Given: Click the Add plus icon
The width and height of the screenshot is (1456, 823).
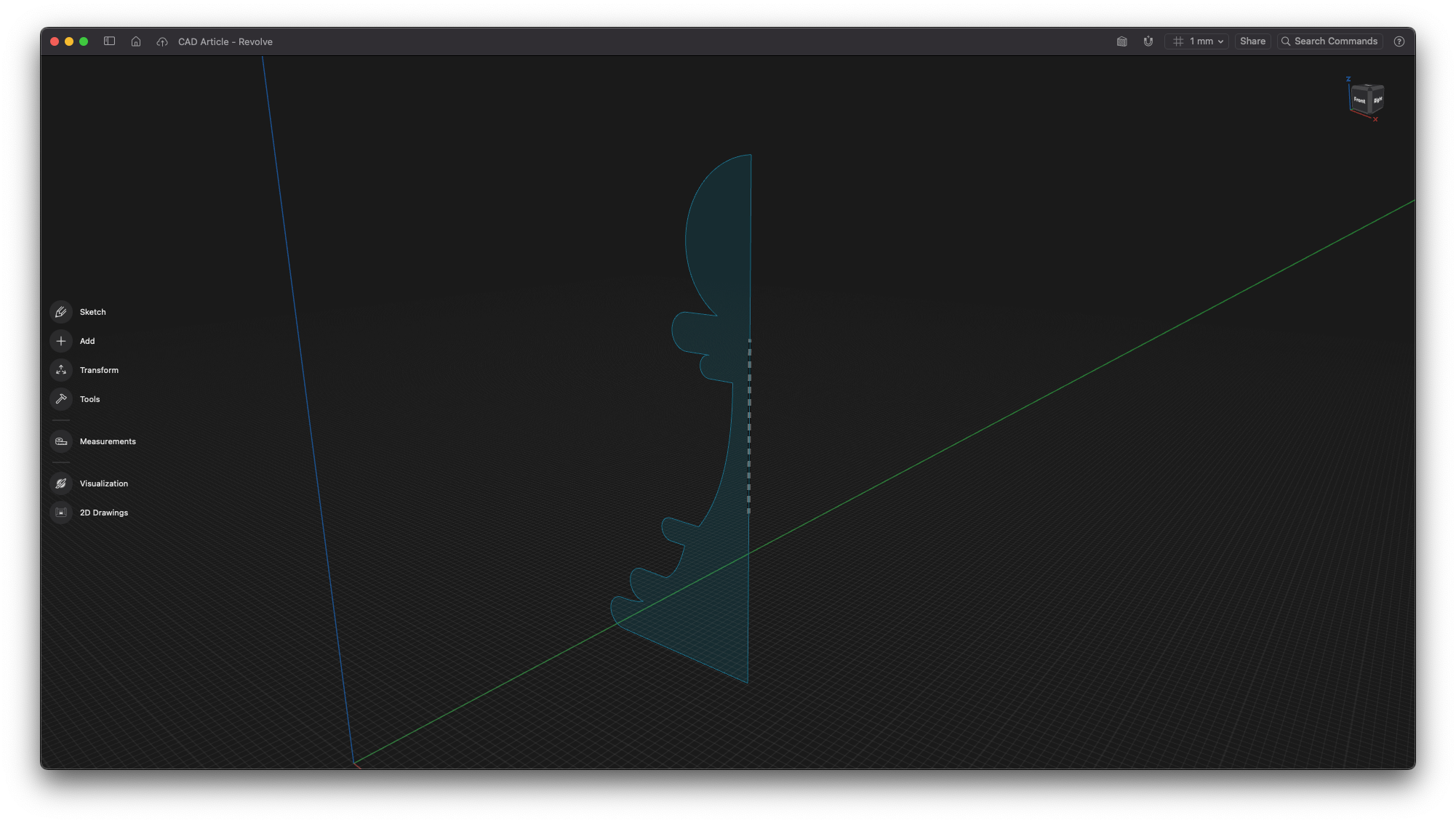Looking at the screenshot, I should point(61,341).
